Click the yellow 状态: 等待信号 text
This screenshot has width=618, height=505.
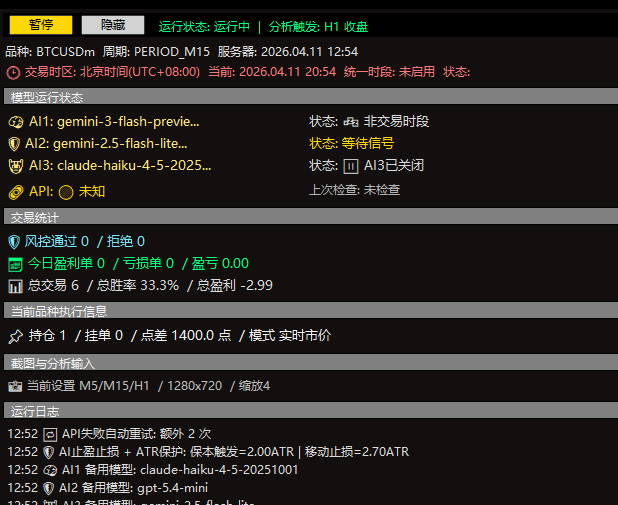click(352, 143)
